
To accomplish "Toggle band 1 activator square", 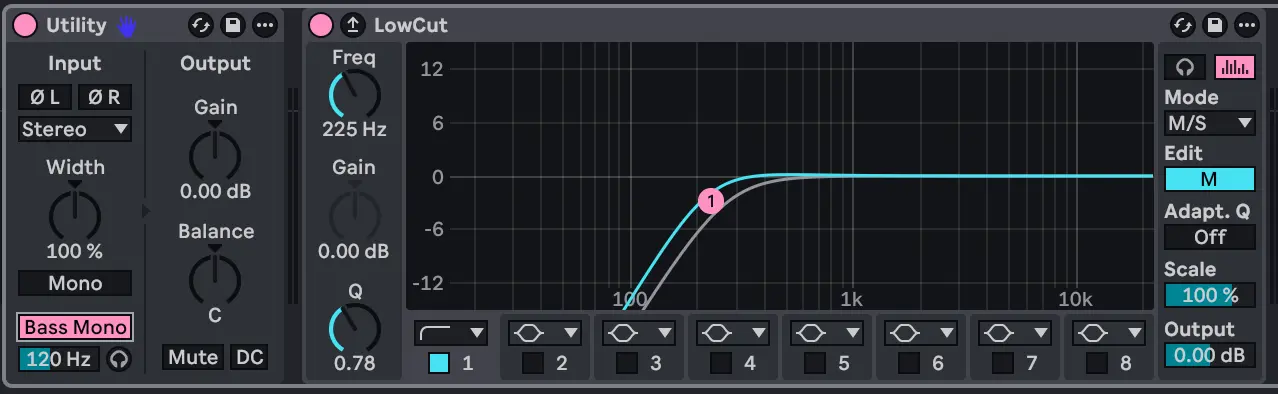I will point(438,363).
